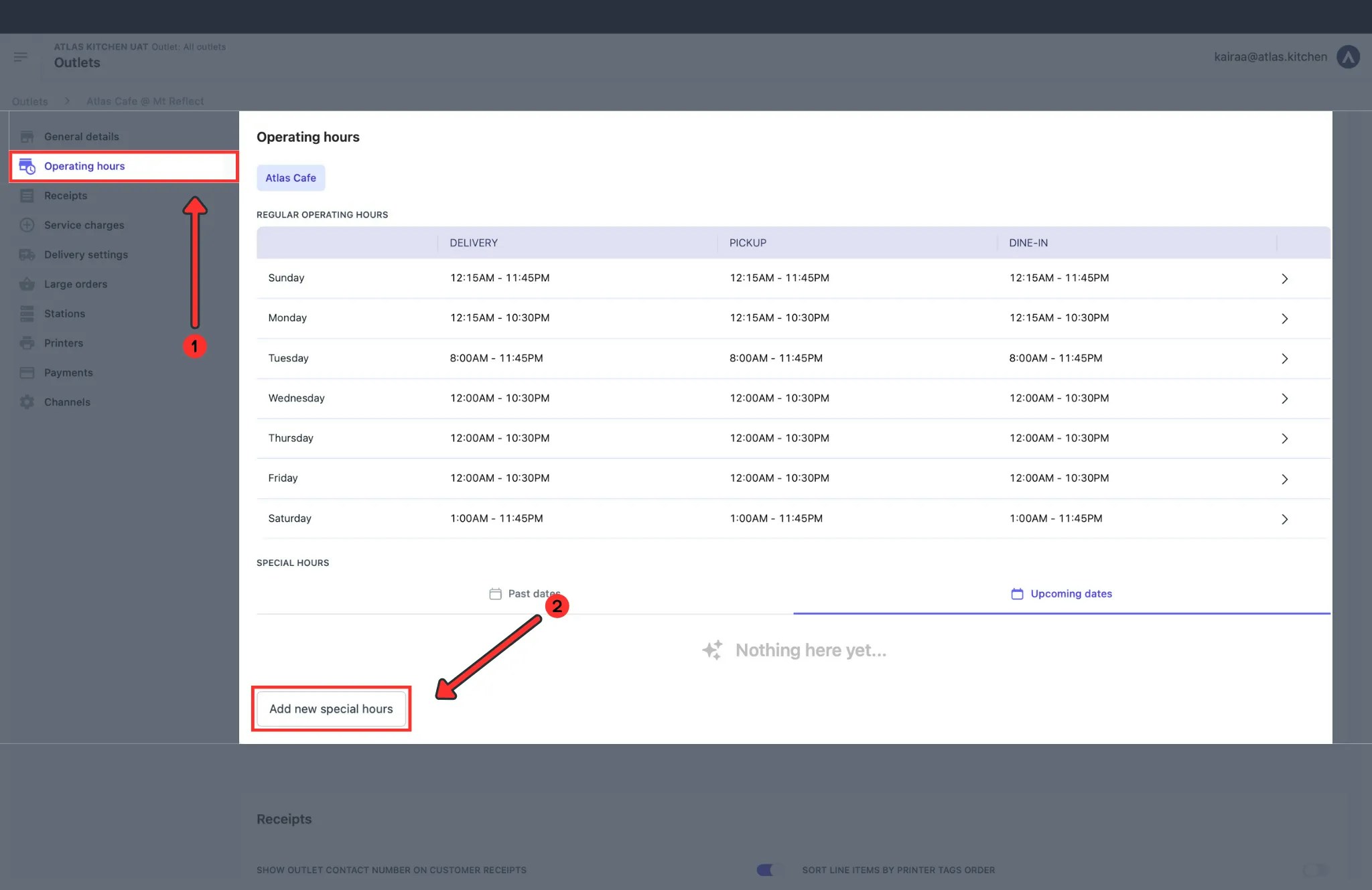
Task: Click the Large orders icon
Action: pos(27,284)
